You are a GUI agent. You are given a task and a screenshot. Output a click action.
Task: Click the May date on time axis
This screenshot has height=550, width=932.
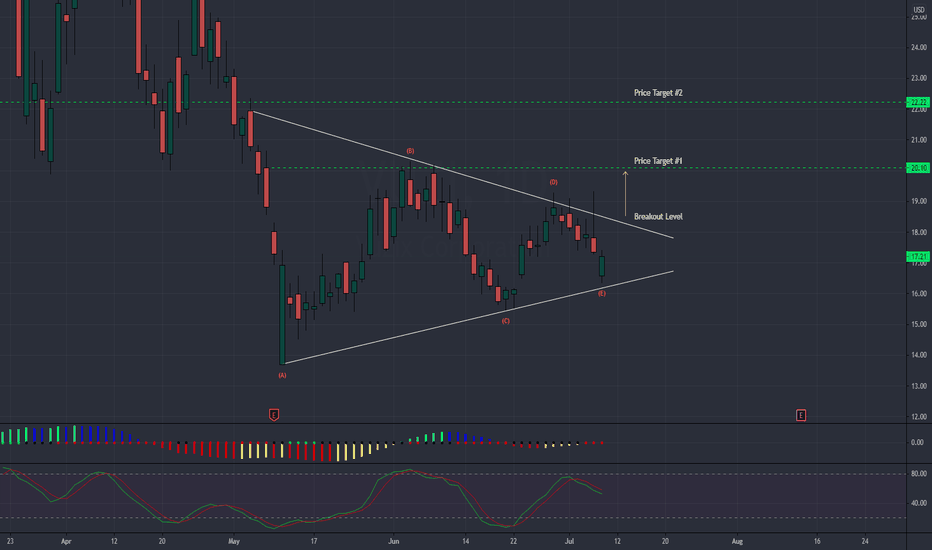(x=234, y=541)
